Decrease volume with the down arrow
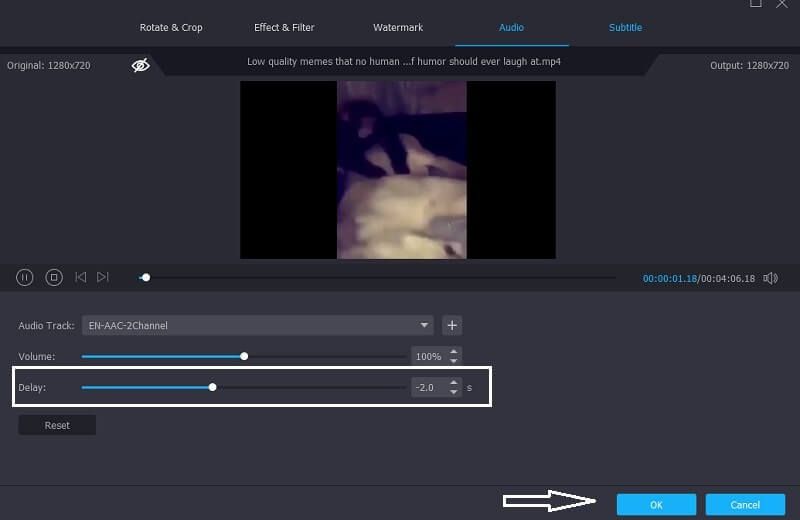This screenshot has width=800, height=520. tap(454, 361)
